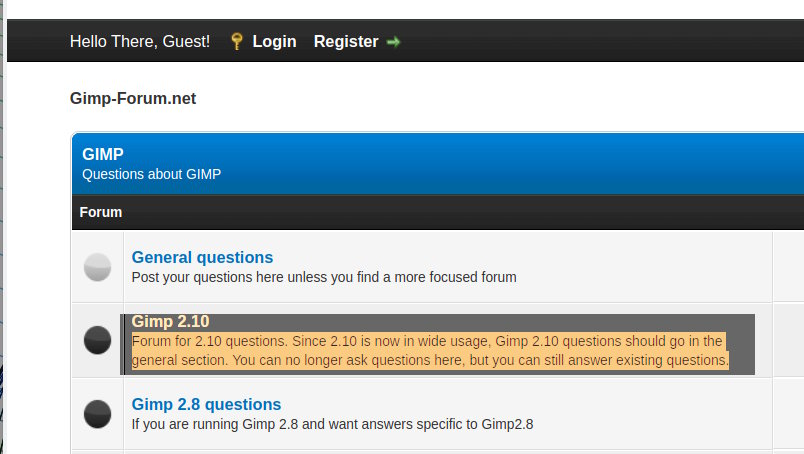Click the Gimp 2.10 forum status icon
Image resolution: width=804 pixels, height=454 pixels.
tap(97, 340)
